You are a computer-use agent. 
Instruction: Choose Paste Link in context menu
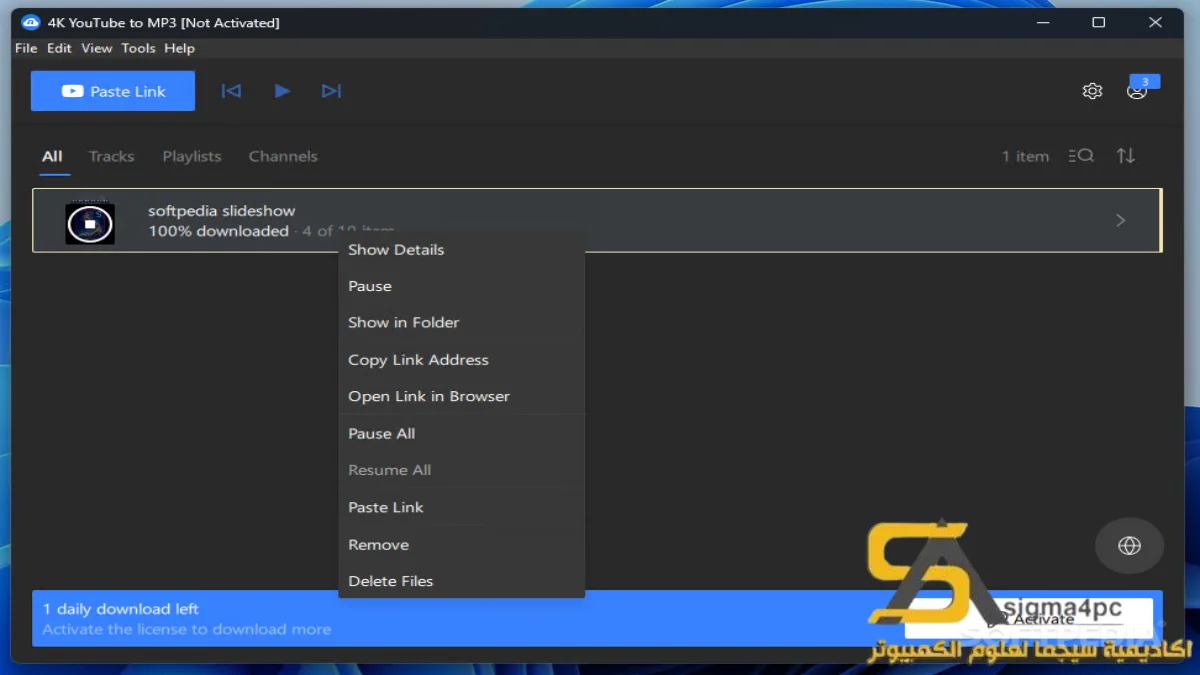461,508
